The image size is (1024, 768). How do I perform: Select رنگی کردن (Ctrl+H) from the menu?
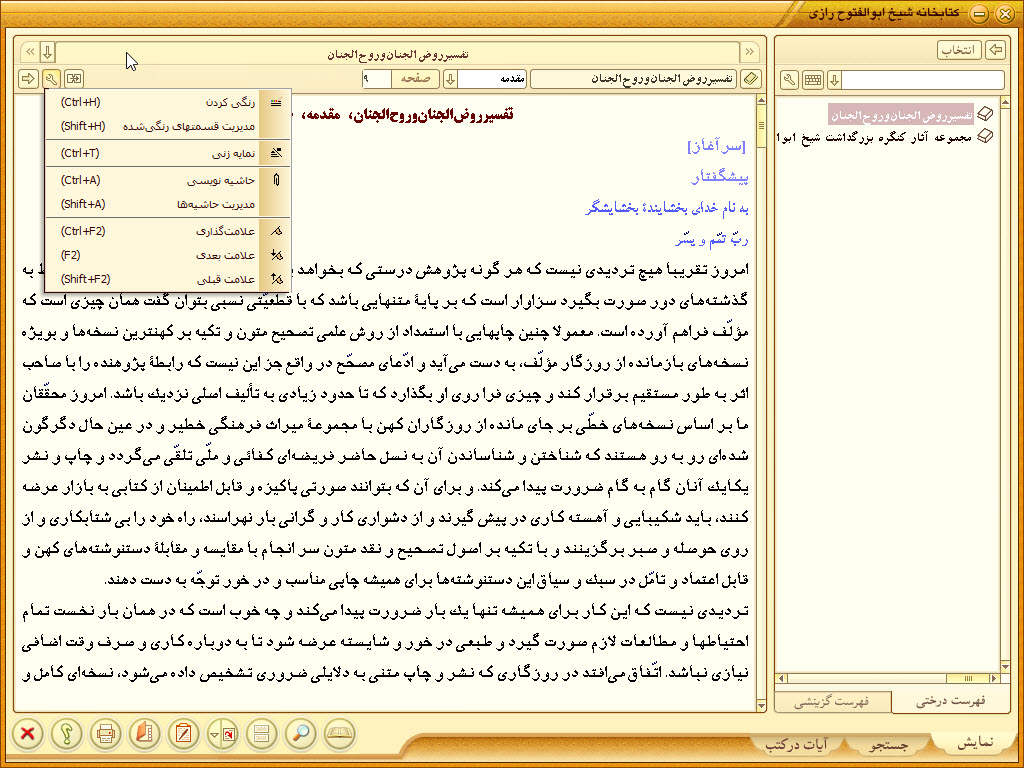point(168,103)
